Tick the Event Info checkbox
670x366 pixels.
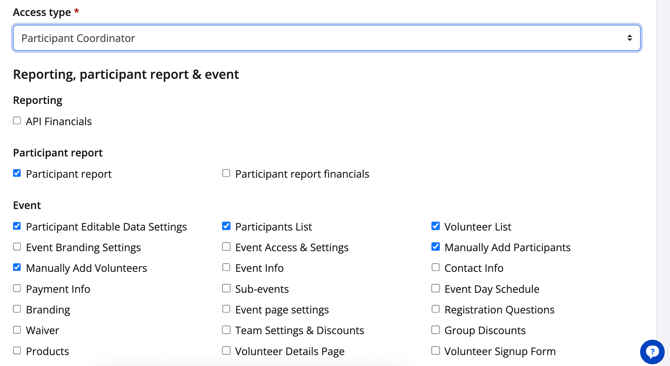tap(226, 267)
